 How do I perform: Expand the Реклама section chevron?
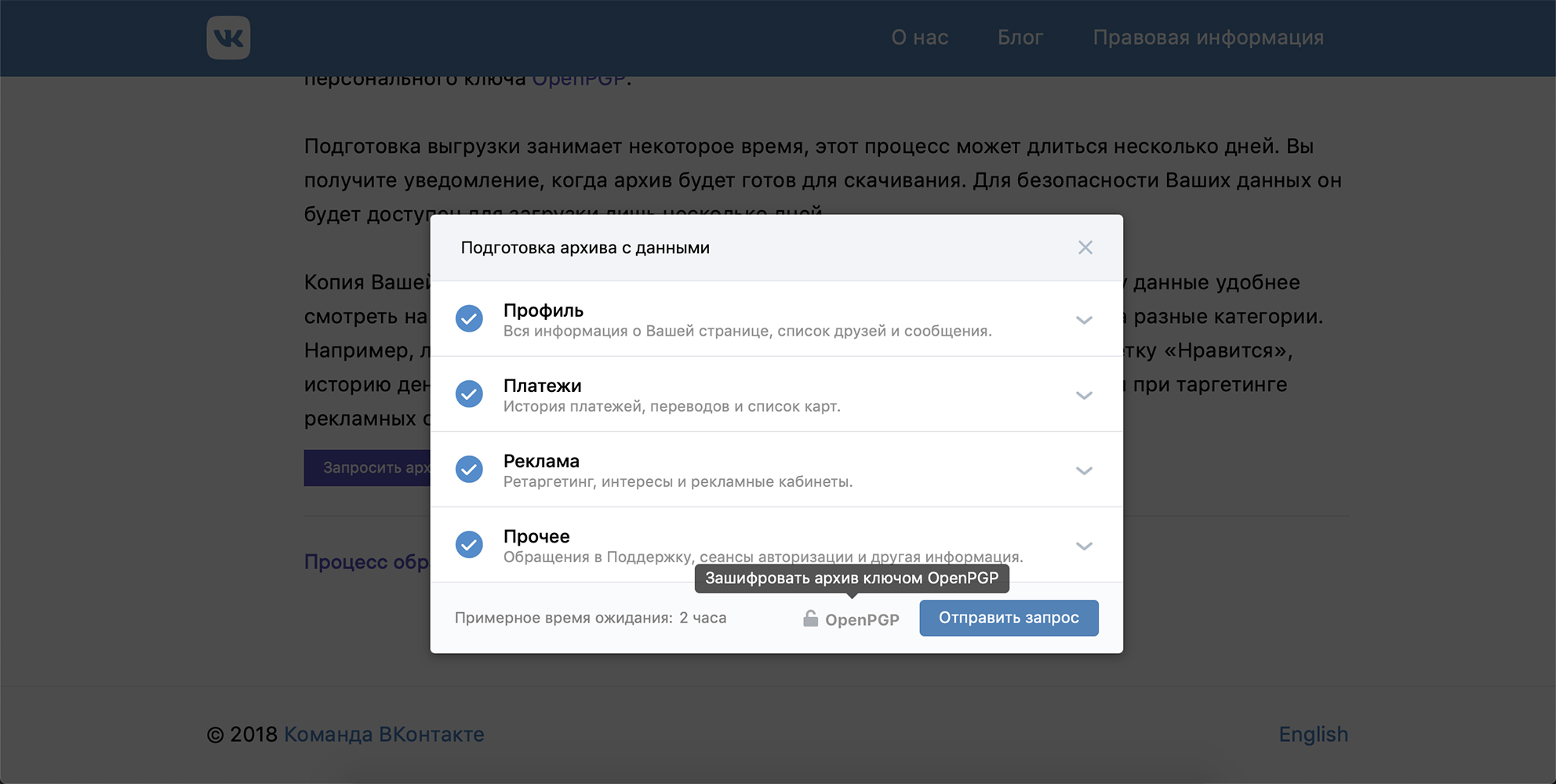tap(1084, 470)
